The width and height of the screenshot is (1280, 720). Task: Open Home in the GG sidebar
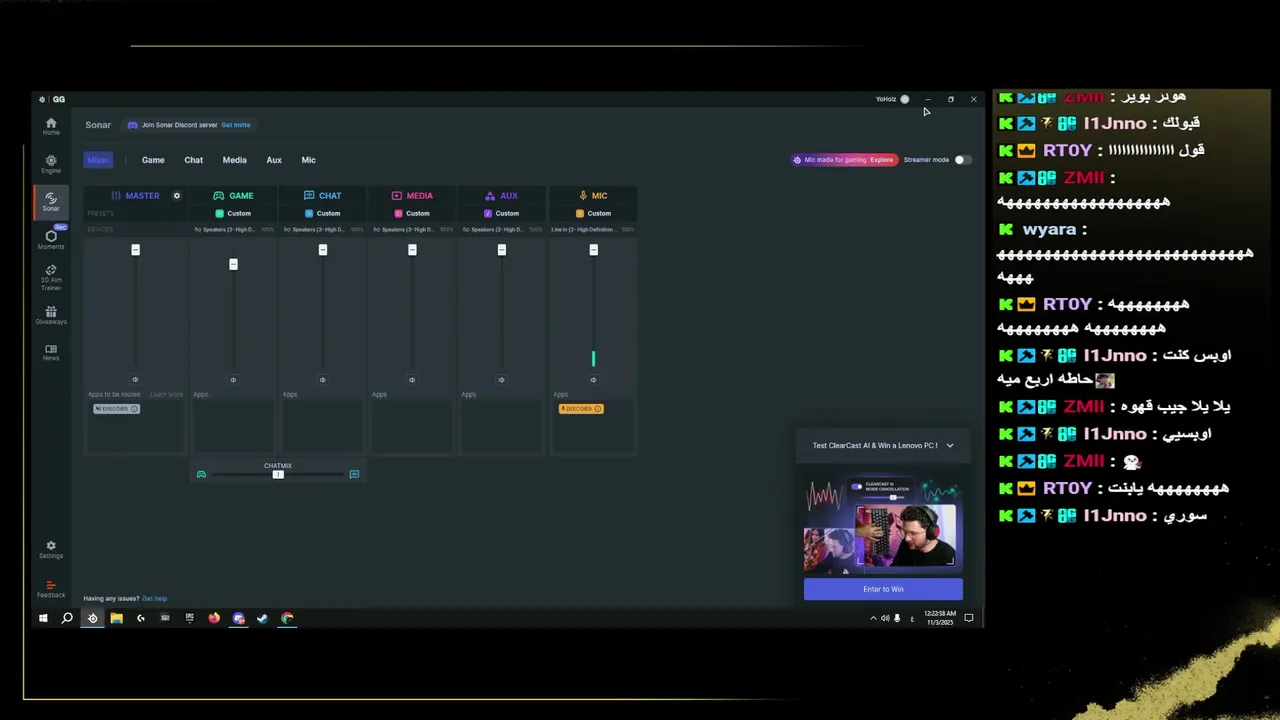point(51,126)
